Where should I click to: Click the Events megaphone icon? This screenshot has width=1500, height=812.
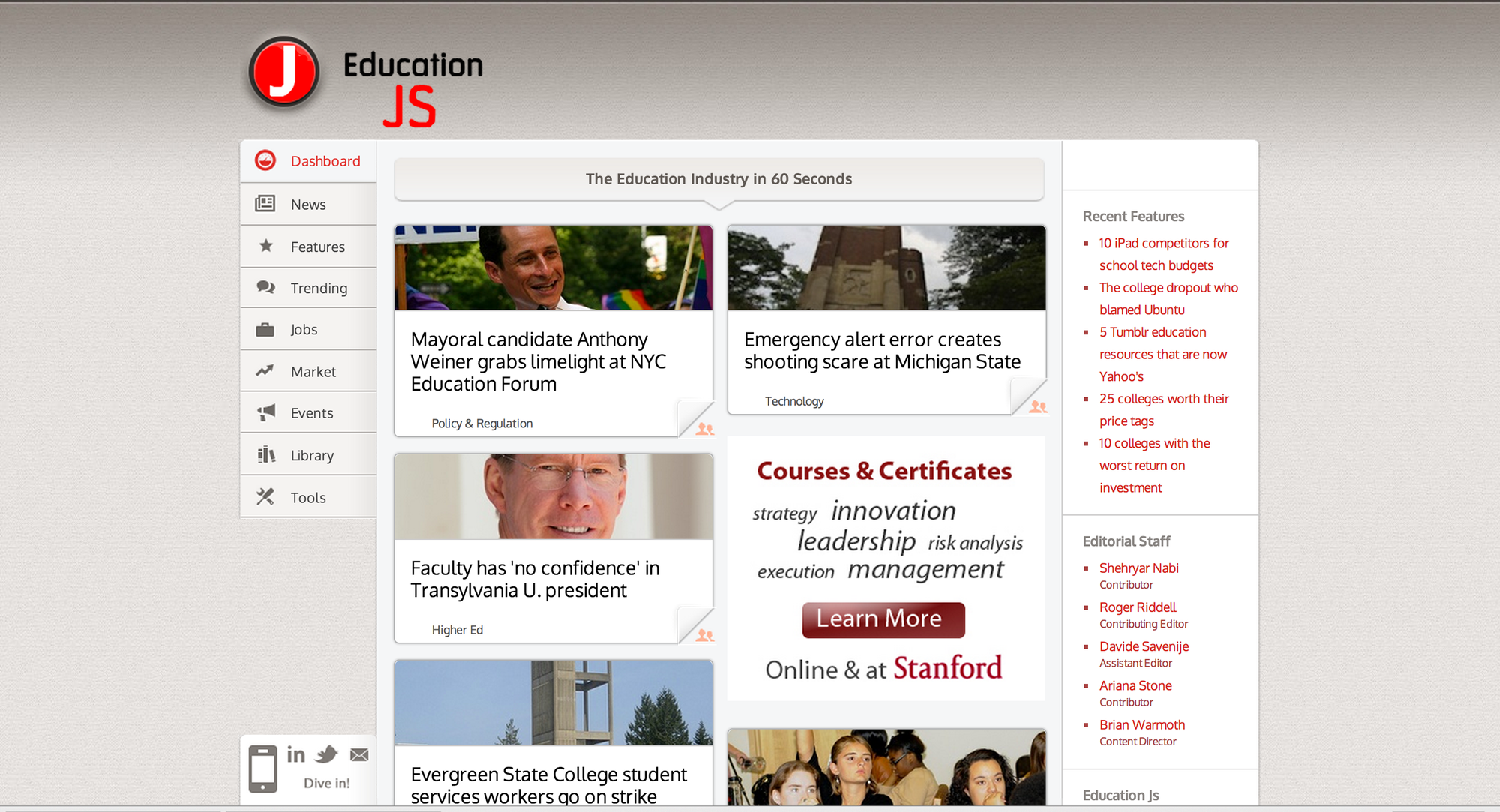coord(265,412)
